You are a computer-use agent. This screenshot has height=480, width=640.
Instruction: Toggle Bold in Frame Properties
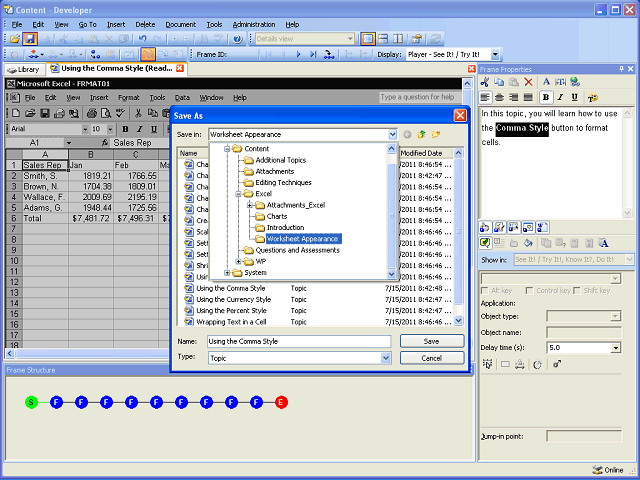point(546,97)
